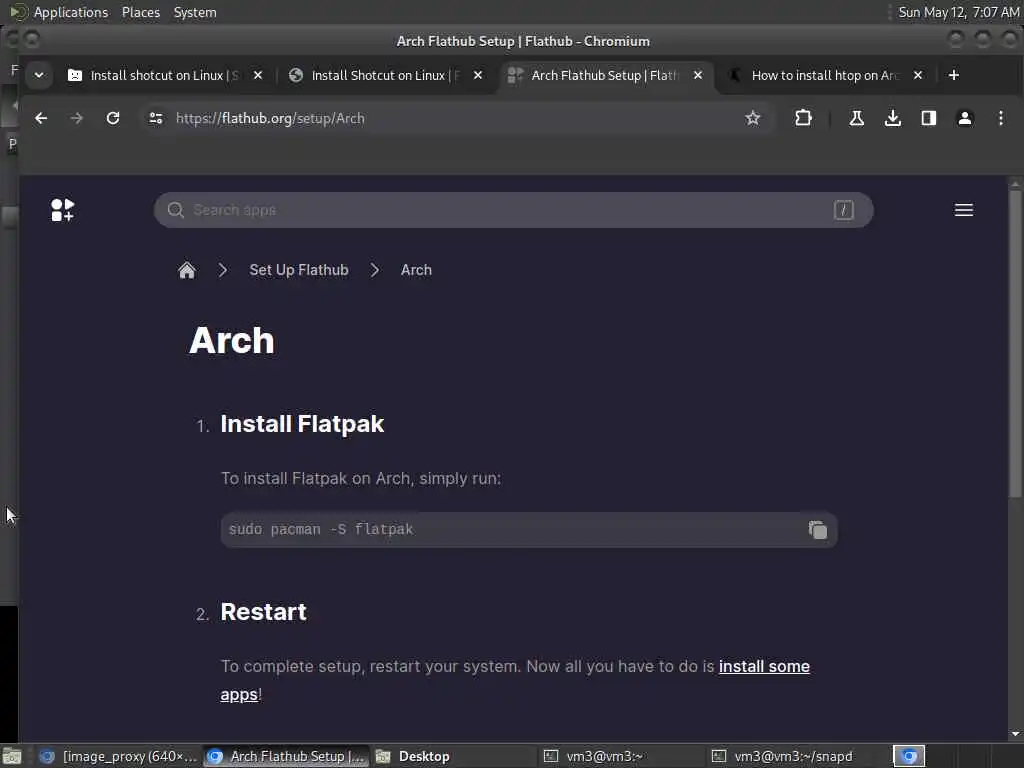Switch to second 'Install Shotcut on Linux' tab
Screen dimensions: 1024x768
pos(386,75)
